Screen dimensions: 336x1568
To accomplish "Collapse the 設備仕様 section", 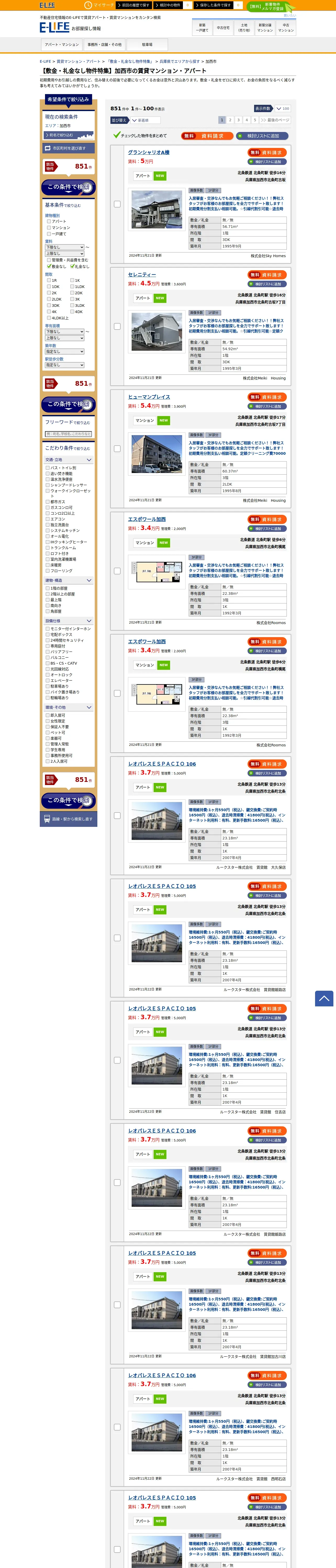I will pos(68,621).
